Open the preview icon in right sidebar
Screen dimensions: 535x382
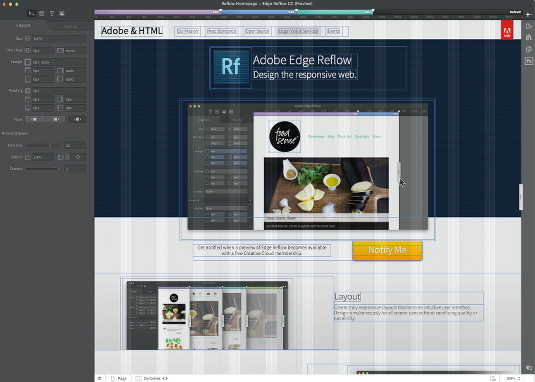click(529, 27)
